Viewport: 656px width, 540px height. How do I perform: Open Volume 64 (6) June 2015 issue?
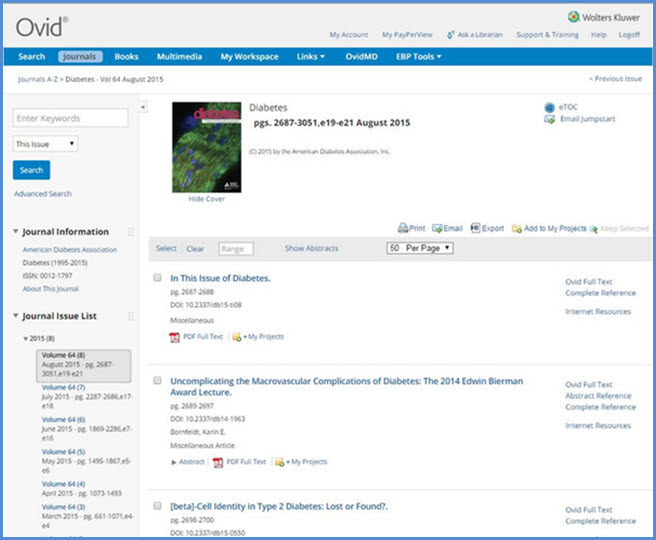point(63,420)
